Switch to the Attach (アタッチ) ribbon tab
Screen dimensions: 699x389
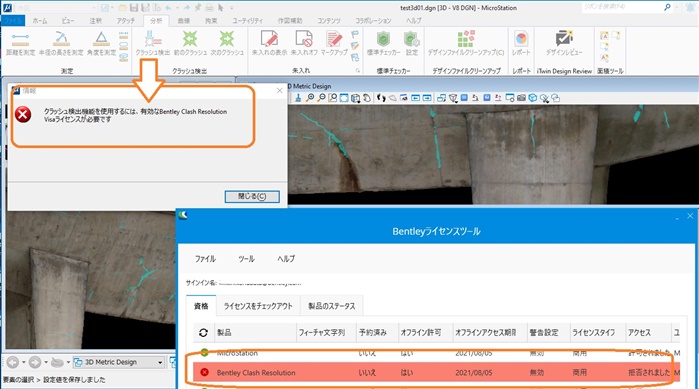click(x=126, y=20)
